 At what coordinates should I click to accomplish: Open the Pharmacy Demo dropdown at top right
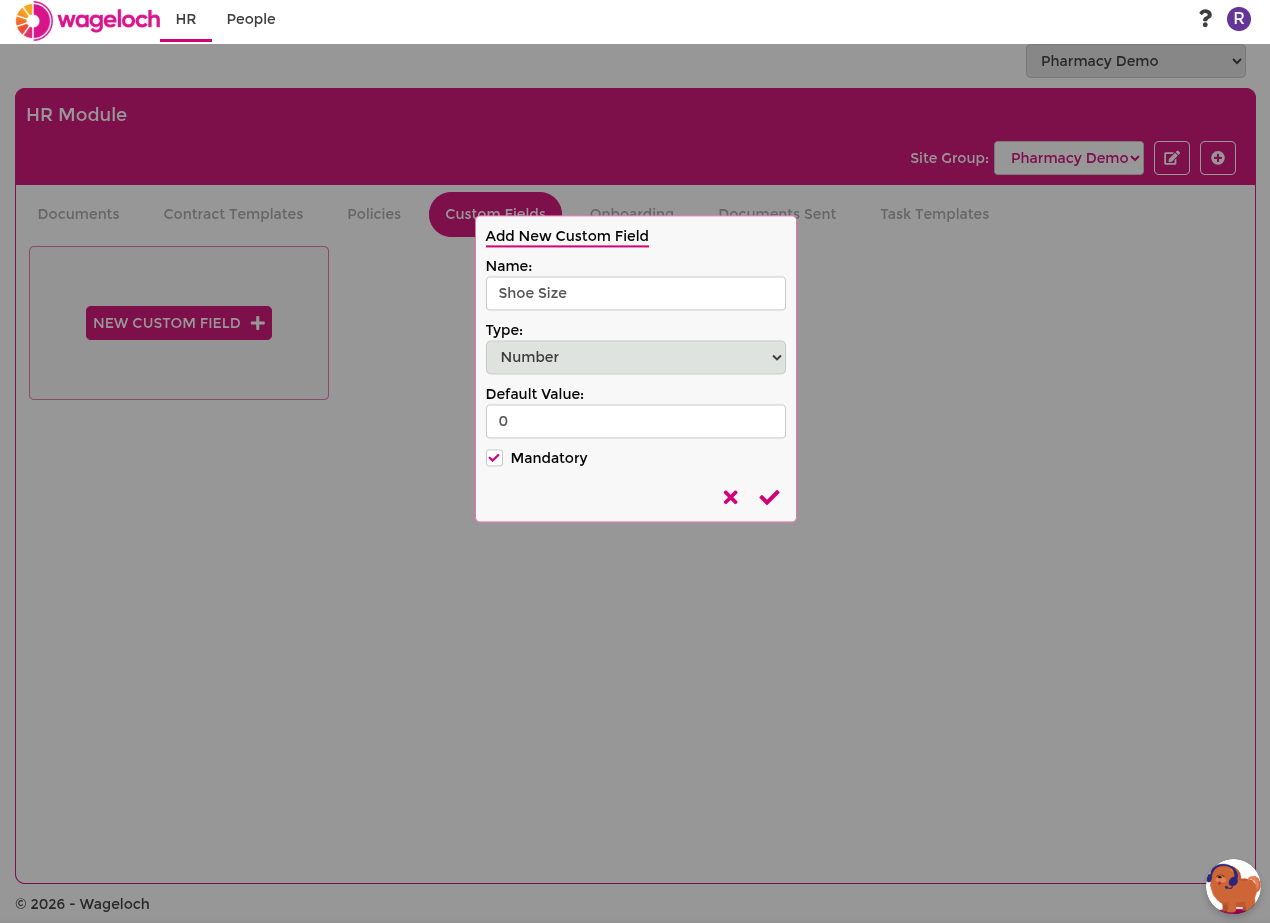click(x=1136, y=61)
